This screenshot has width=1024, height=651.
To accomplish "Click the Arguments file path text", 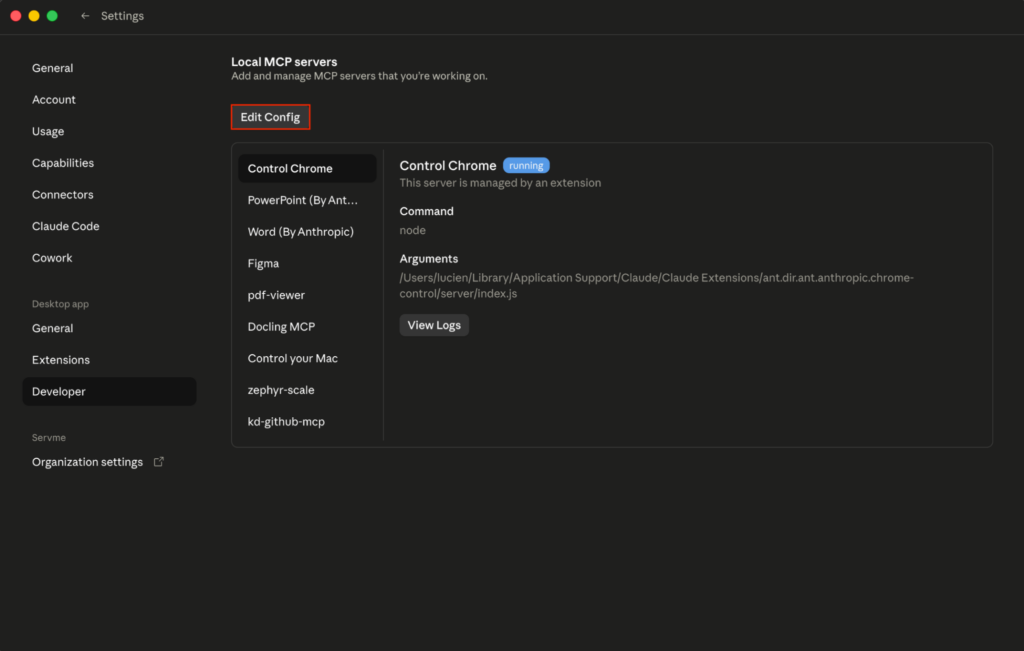I will click(656, 285).
